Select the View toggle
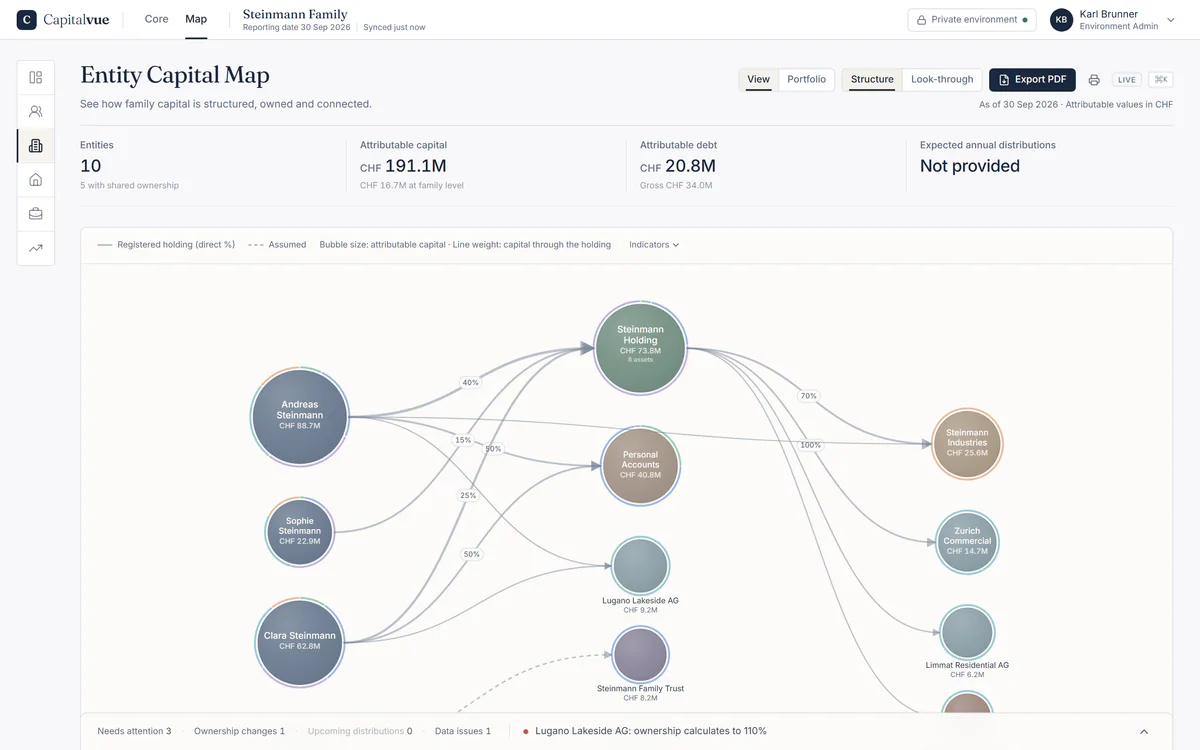Screen dimensions: 1200x750 coord(759,80)
